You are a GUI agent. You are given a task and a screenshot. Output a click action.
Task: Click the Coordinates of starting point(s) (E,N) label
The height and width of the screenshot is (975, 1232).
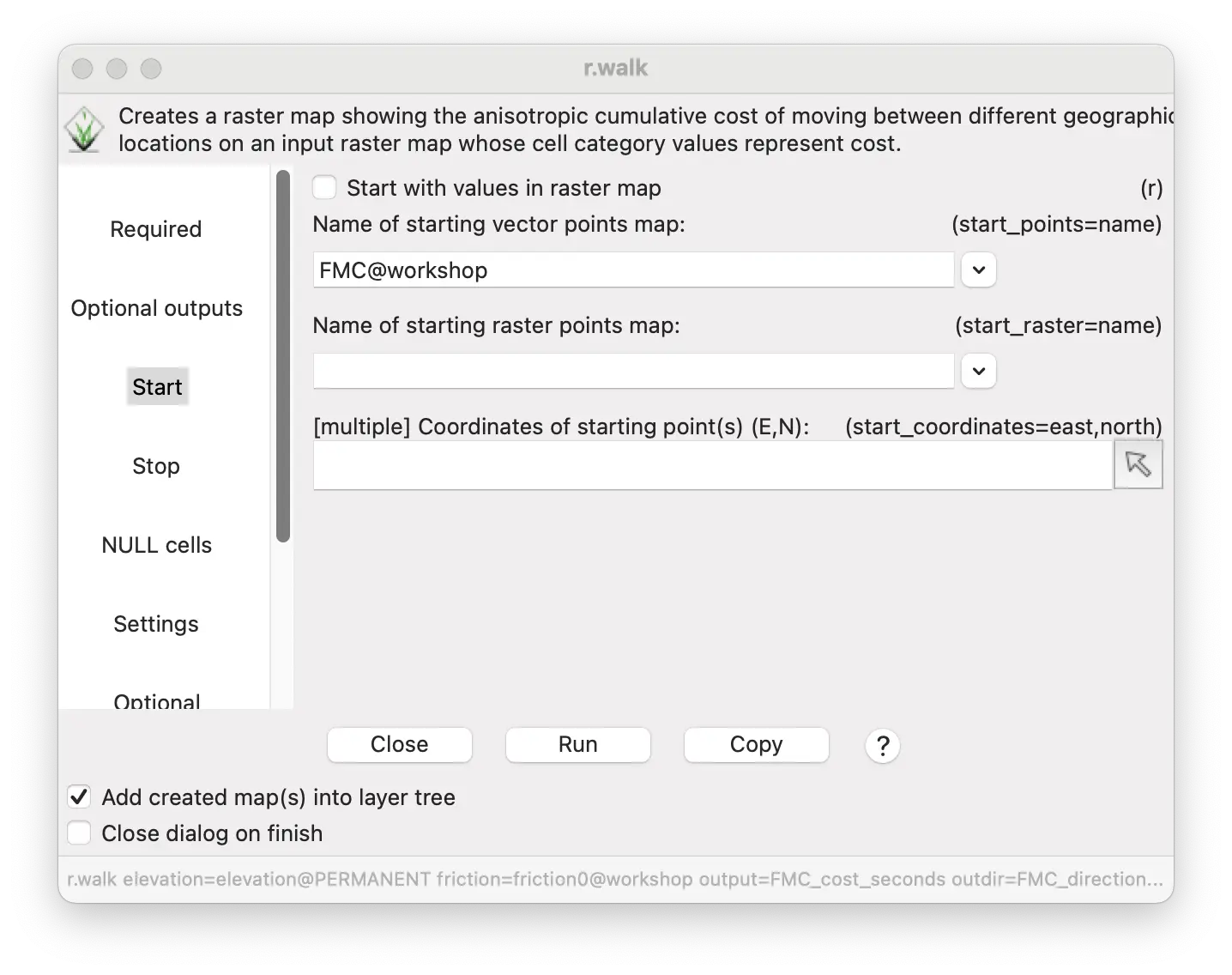(562, 427)
